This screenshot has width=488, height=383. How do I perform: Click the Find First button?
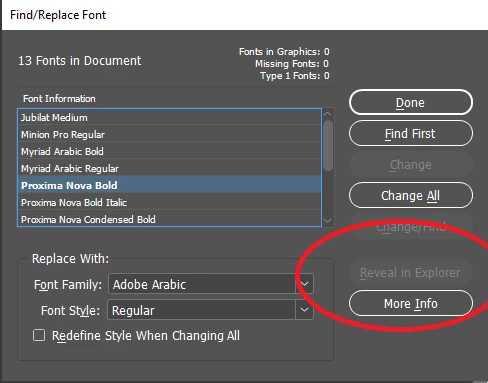pos(411,133)
